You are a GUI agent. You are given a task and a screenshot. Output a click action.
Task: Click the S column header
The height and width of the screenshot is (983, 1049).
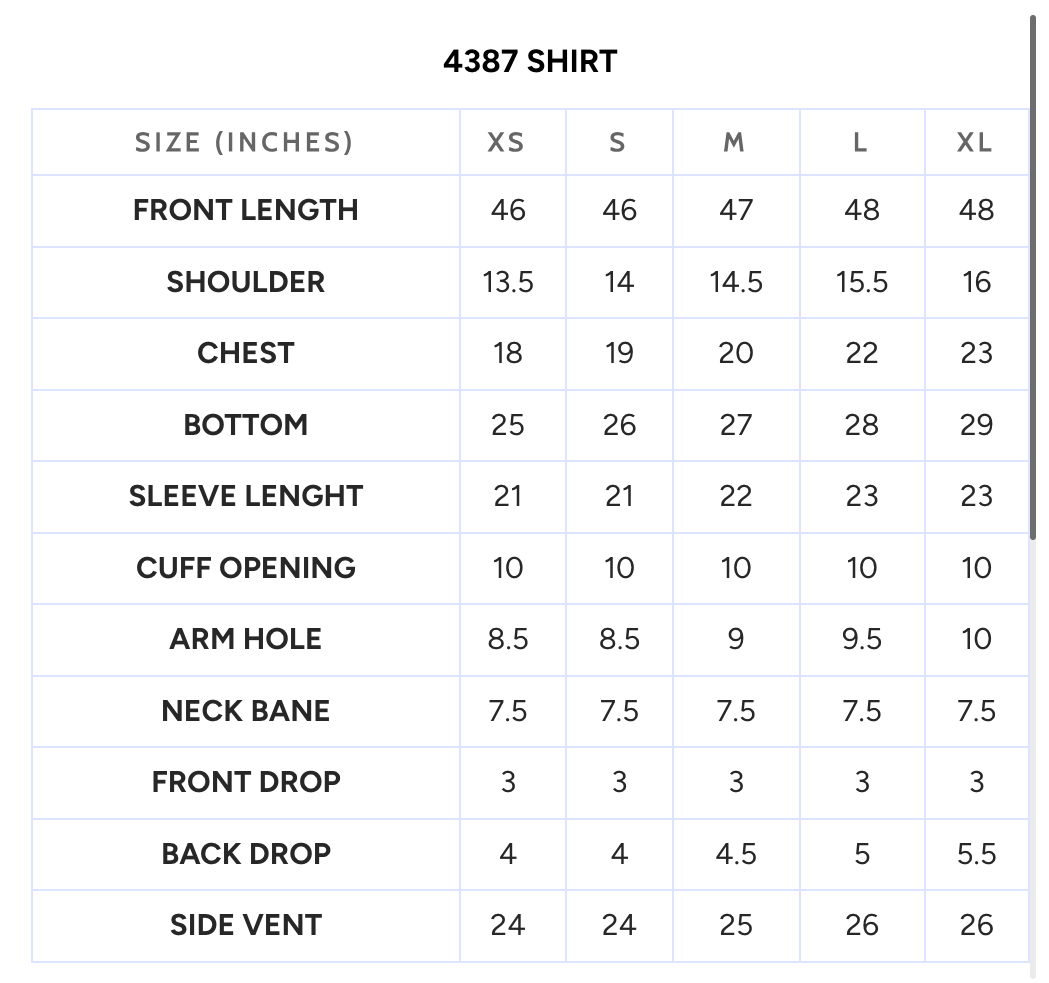pos(617,143)
